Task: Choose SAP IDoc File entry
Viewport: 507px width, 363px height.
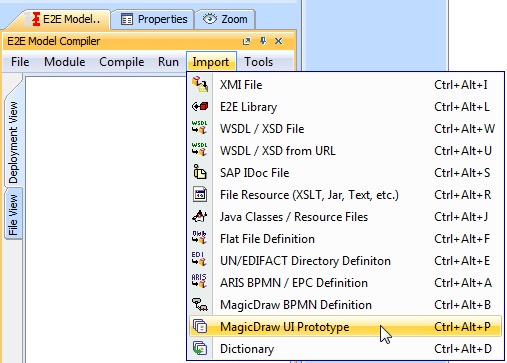Action: coord(345,173)
